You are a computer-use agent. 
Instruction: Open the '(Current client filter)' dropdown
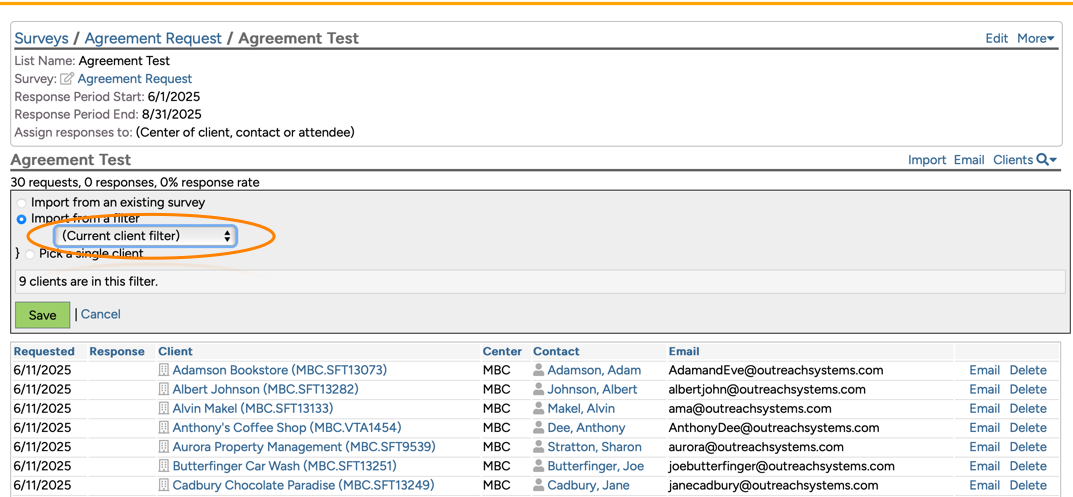(146, 236)
